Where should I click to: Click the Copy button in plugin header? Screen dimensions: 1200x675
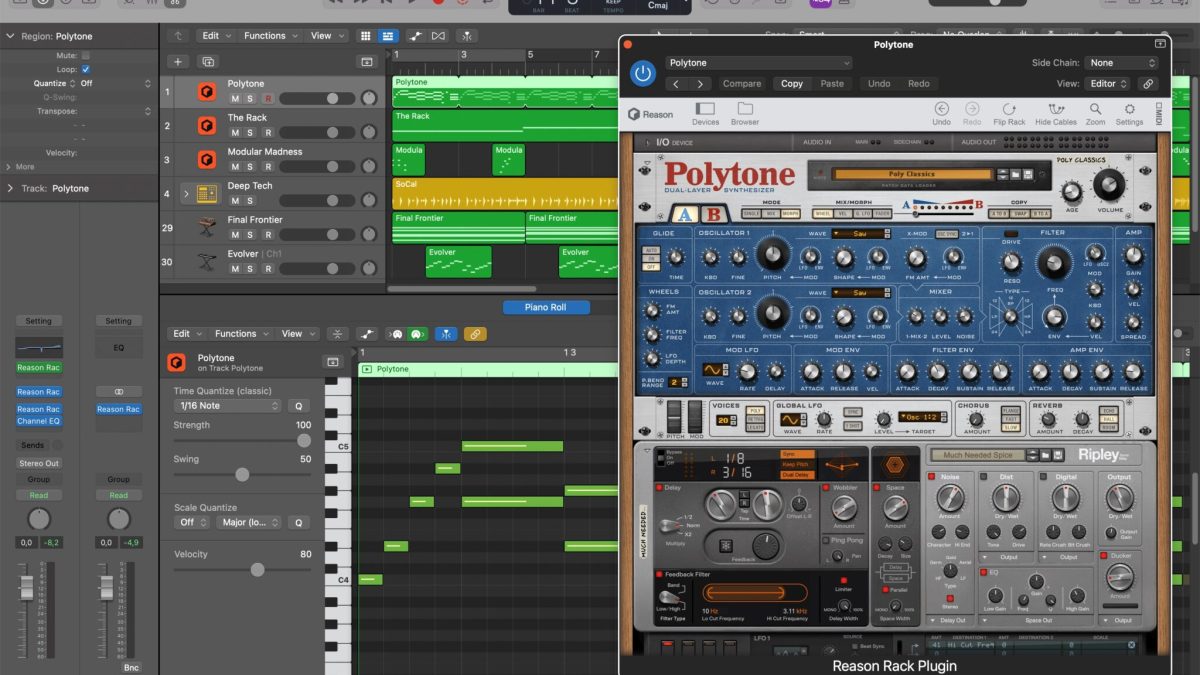tap(792, 84)
